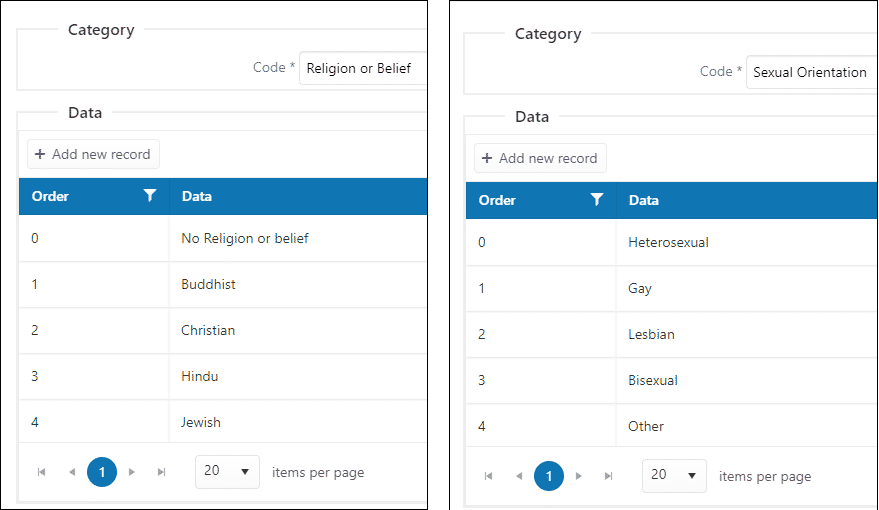Select page 1 in Sexual Orientation pager
This screenshot has height=510, width=879.
coord(549,476)
